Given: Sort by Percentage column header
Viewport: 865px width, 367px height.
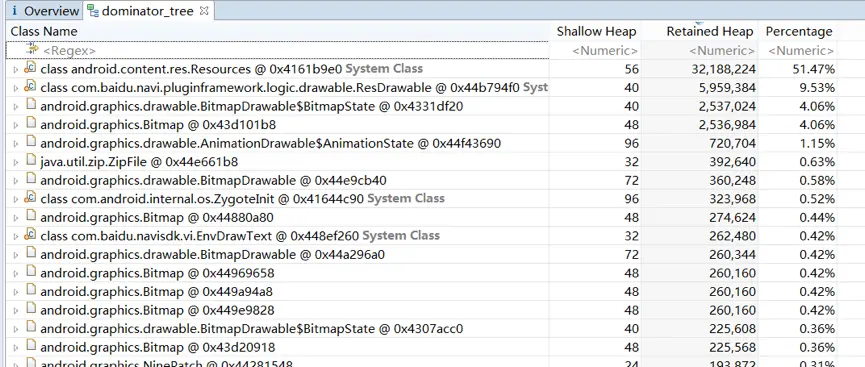Looking at the screenshot, I should 799,31.
